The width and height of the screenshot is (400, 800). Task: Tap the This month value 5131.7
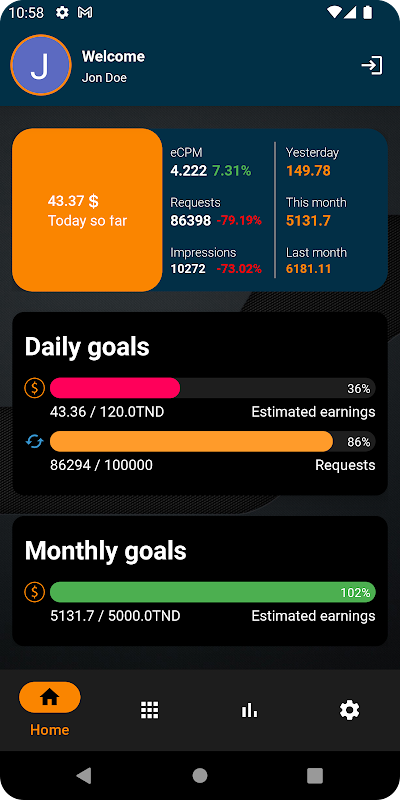(308, 220)
